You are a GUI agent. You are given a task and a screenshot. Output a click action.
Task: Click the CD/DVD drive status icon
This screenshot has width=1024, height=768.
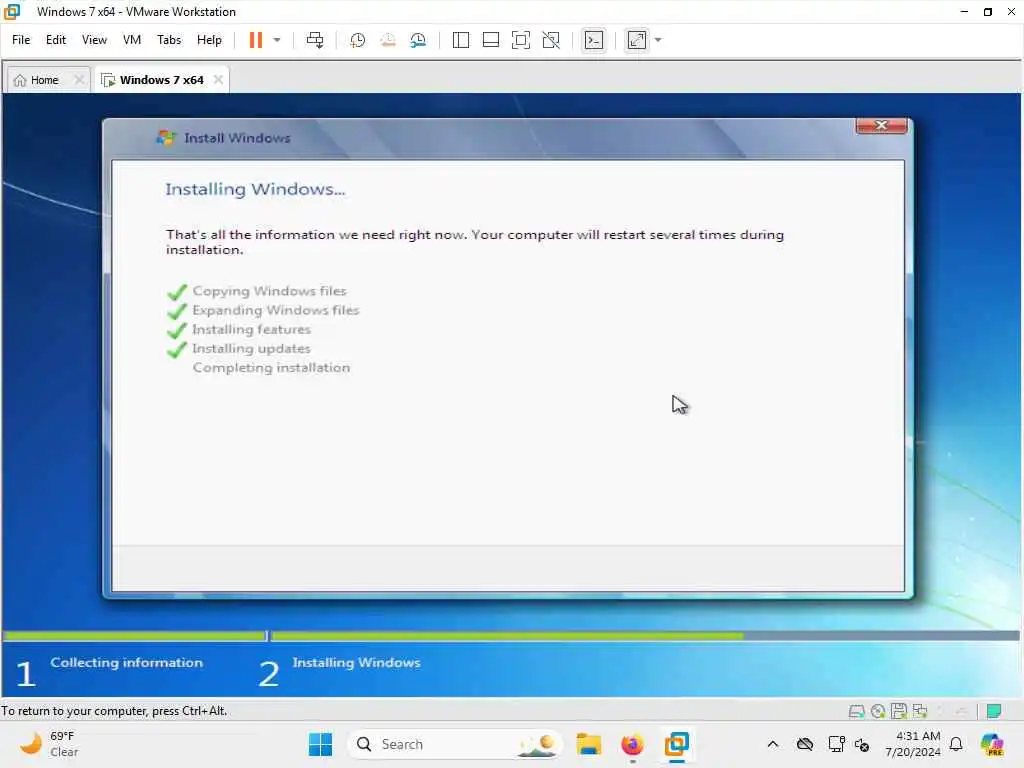point(878,711)
